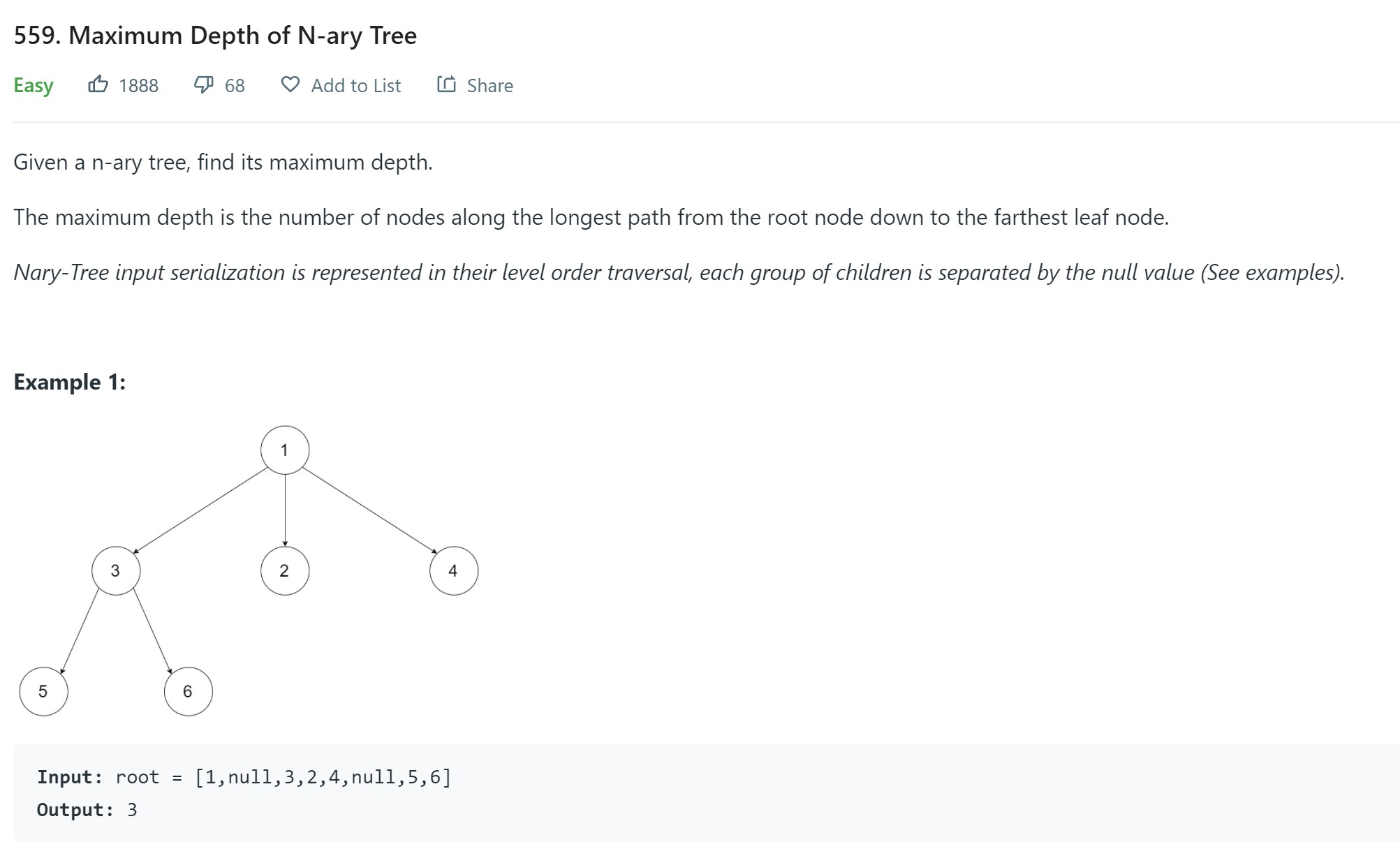Click the thumbs-down dislike icon
The width and height of the screenshot is (1400, 849).
click(x=203, y=84)
